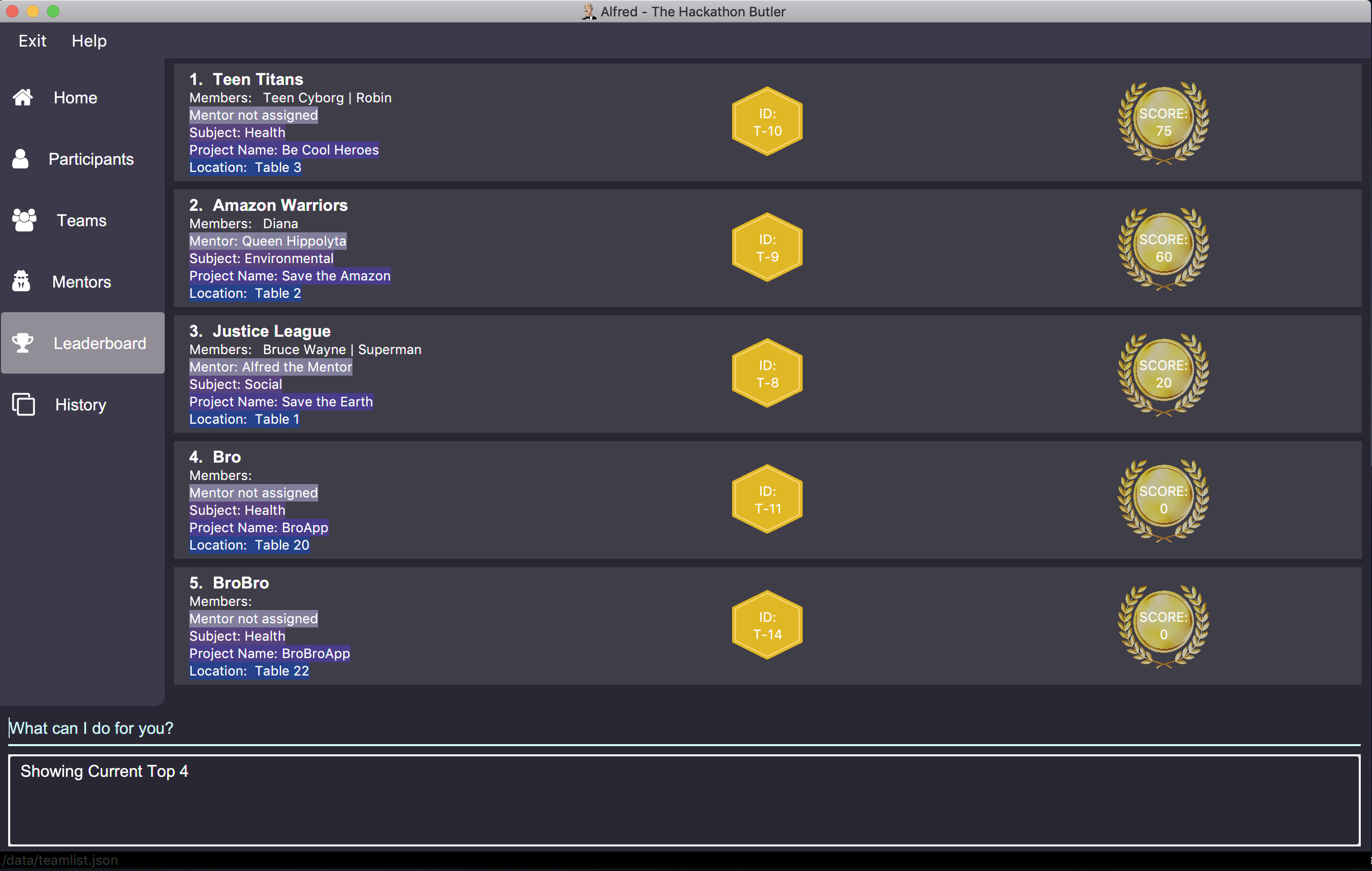1372x871 pixels.
Task: Show the Mentors tab
Action: coord(82,281)
